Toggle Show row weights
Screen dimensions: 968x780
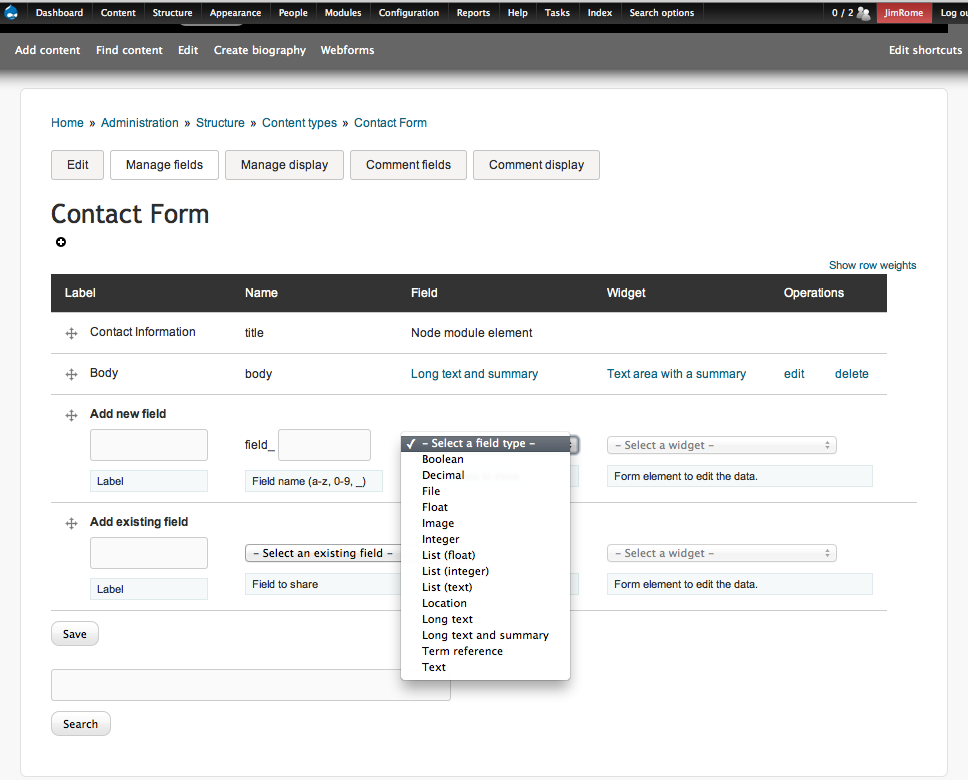pos(872,265)
